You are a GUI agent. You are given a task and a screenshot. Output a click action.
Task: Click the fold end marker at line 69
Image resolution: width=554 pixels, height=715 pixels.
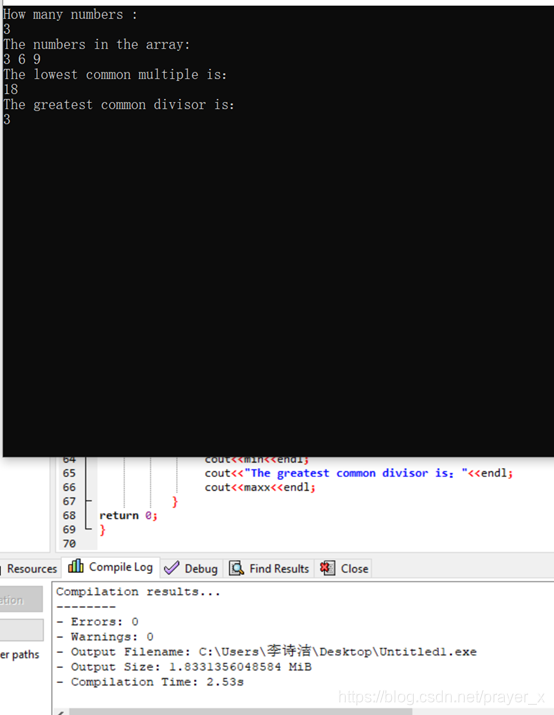coord(88,529)
